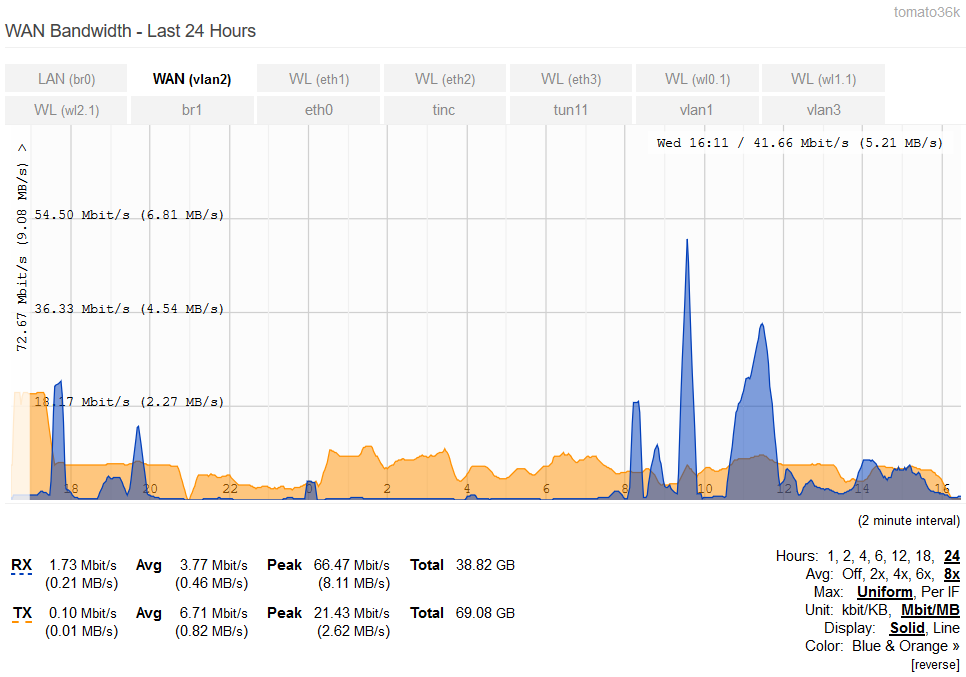
Task: Open the WL (eth3) tab
Action: (570, 79)
